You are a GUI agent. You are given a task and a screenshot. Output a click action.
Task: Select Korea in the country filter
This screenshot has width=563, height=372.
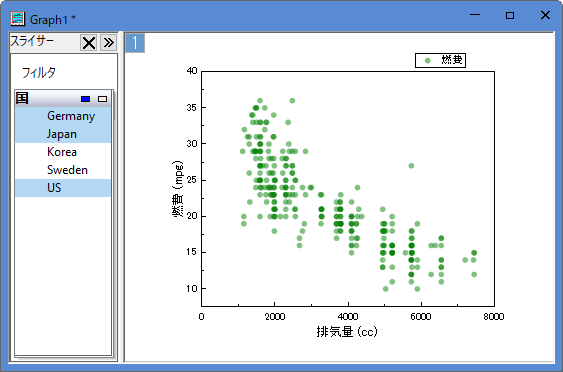[x=63, y=152]
